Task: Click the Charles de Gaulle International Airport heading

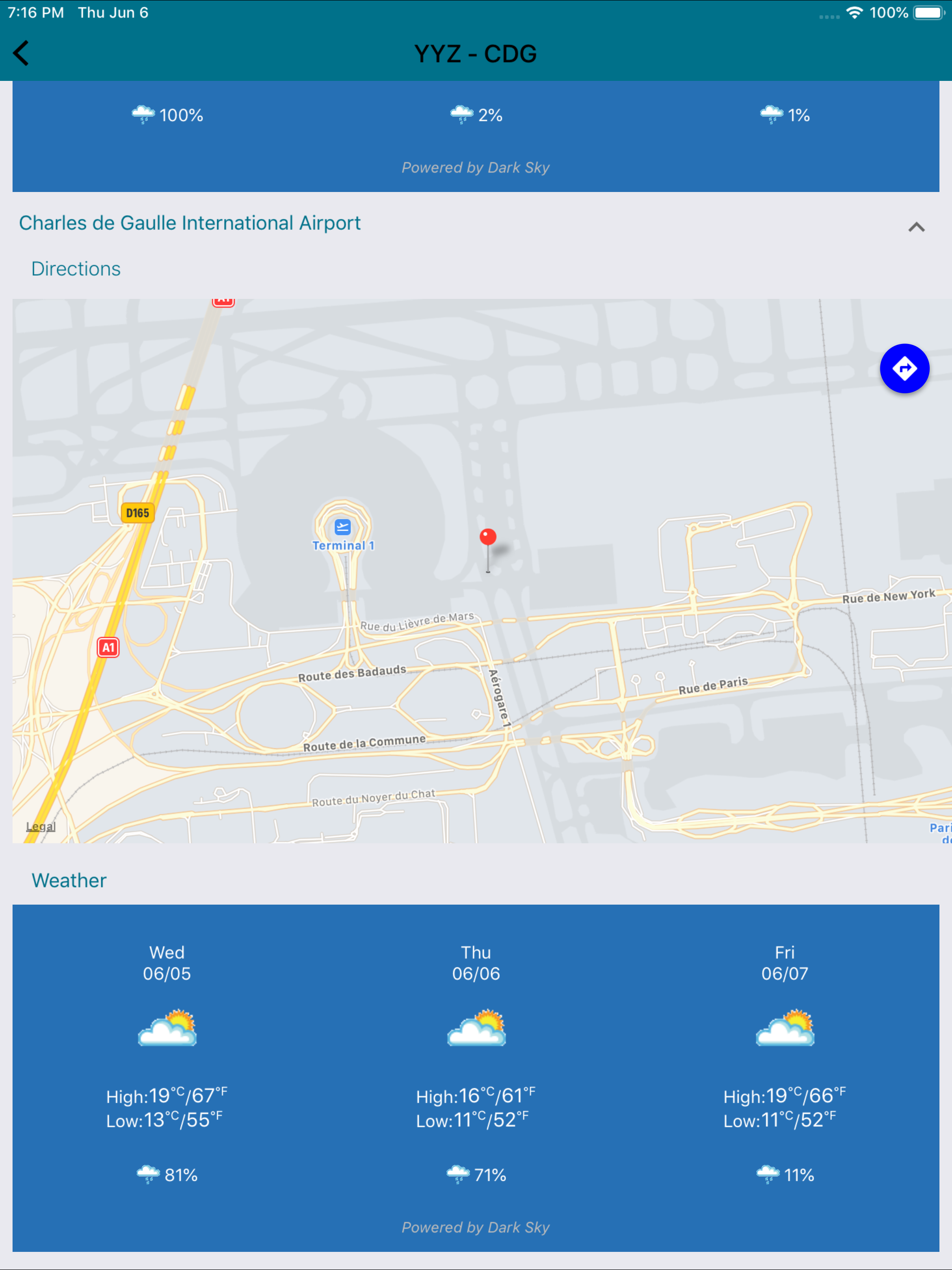Action: (x=190, y=223)
